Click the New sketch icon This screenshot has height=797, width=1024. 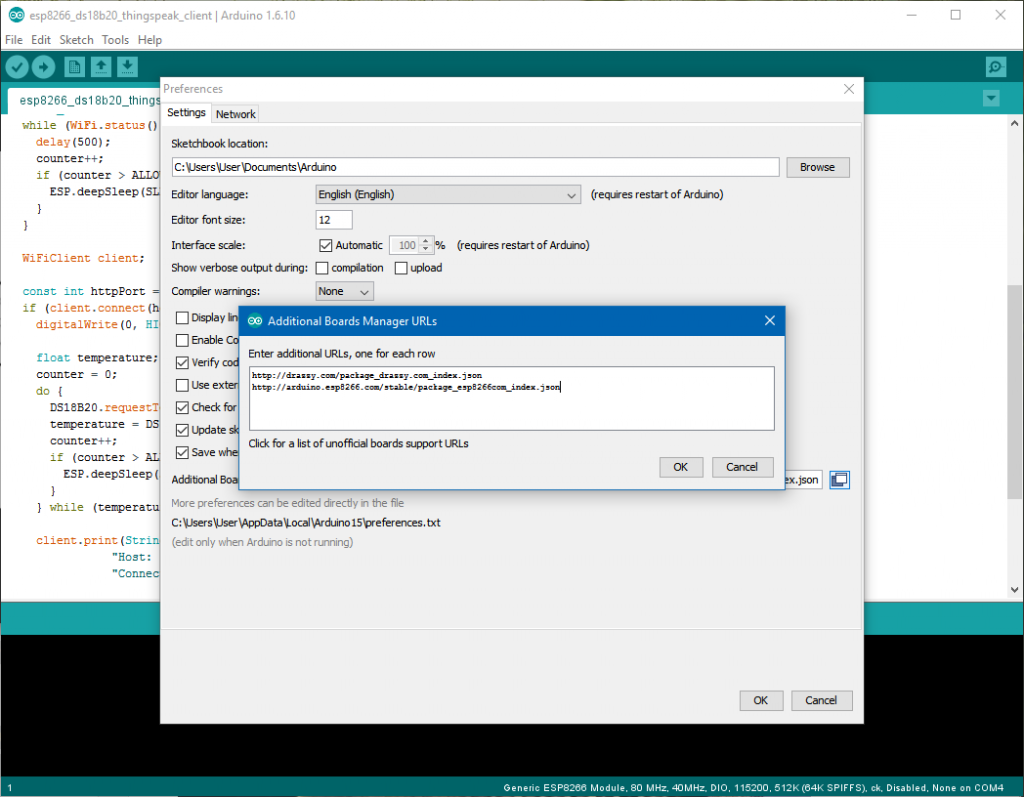tap(74, 67)
